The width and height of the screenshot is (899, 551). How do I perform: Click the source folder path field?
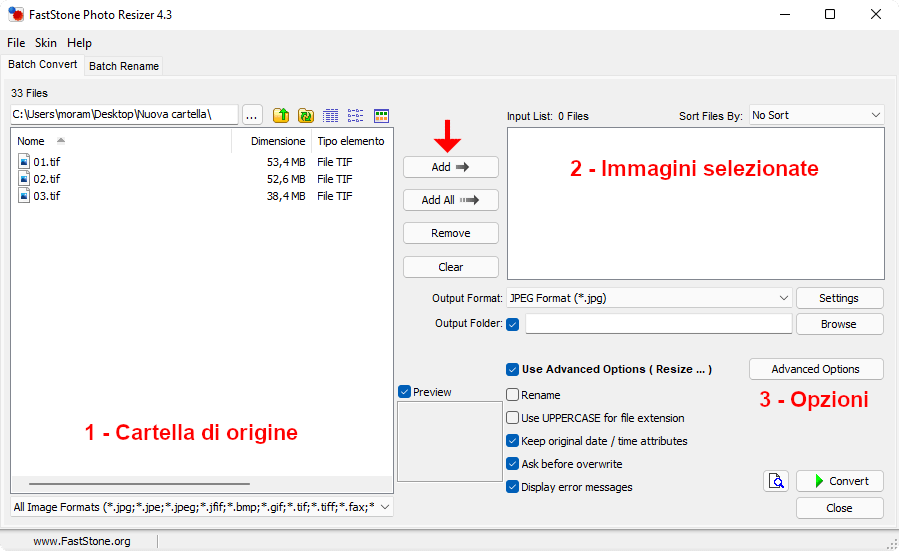[x=124, y=114]
